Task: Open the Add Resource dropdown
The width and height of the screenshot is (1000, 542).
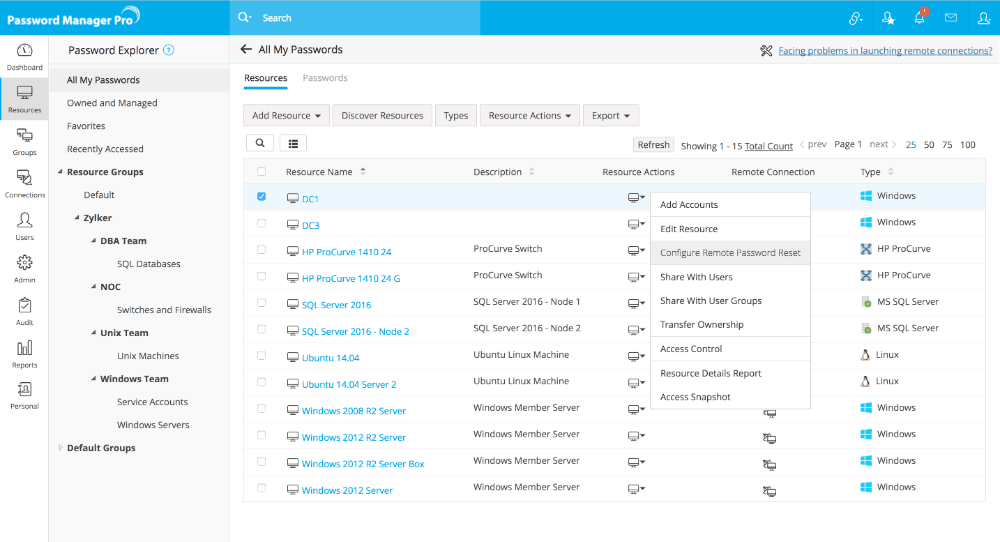Action: click(x=286, y=116)
